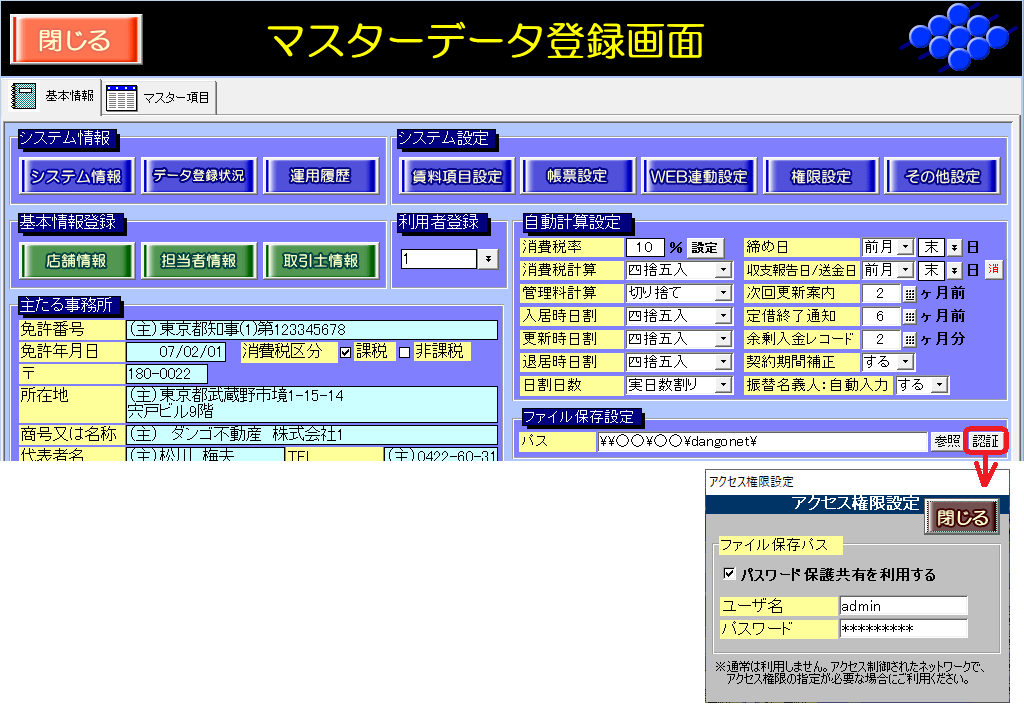Click the 基本情報 notebook tab icon
The height and width of the screenshot is (707, 1024).
pos(23,97)
